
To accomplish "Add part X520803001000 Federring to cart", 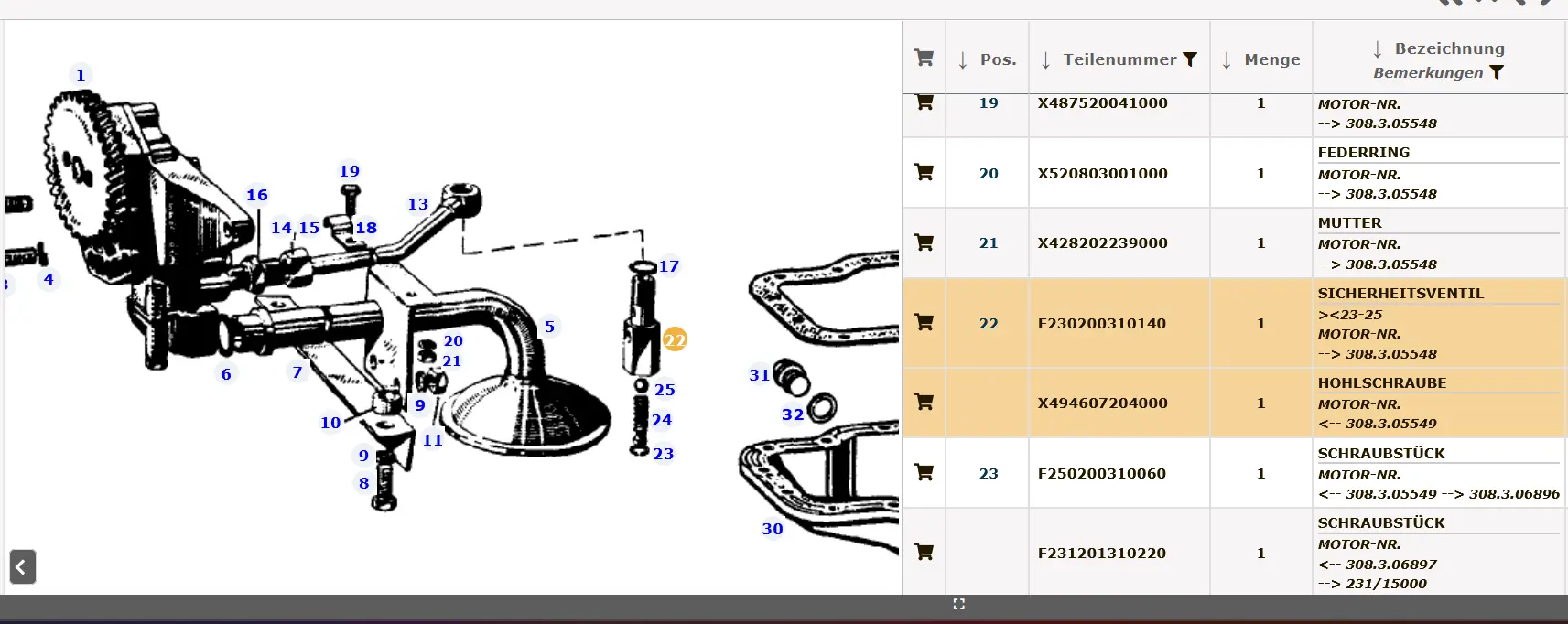I will pos(924,172).
